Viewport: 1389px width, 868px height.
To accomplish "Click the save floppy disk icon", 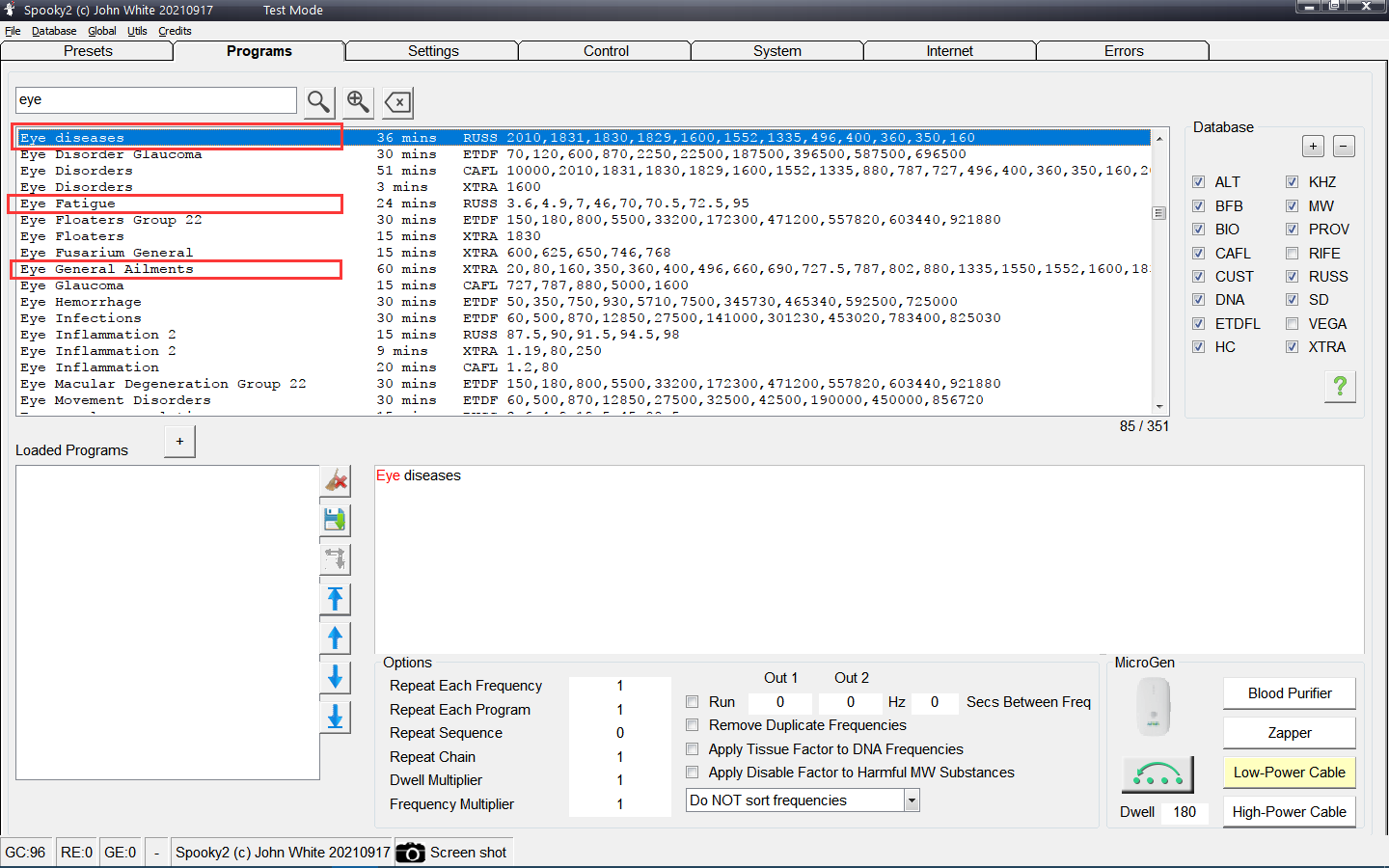I will tap(335, 520).
